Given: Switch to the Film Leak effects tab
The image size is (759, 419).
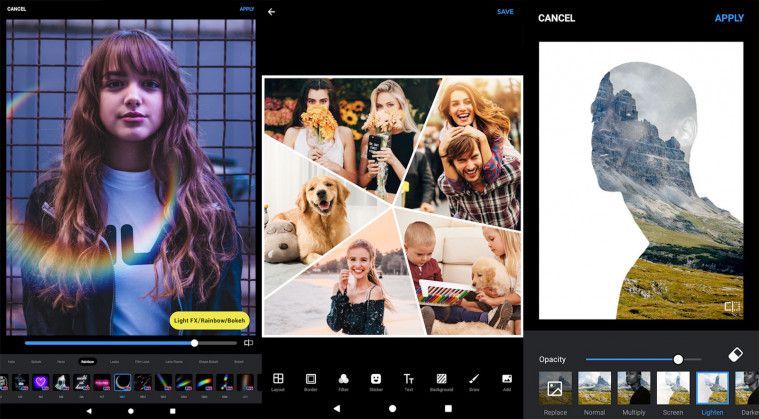Looking at the screenshot, I should click(x=142, y=361).
